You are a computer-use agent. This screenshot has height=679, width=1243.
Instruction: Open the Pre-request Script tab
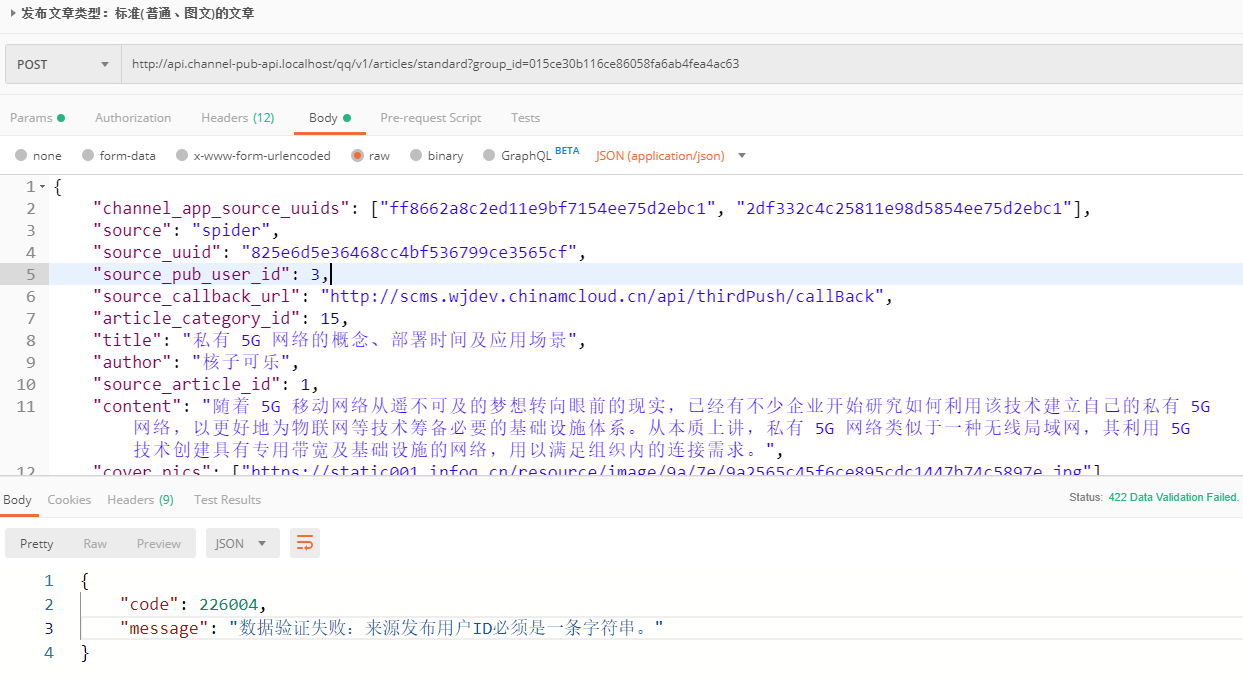coord(431,118)
